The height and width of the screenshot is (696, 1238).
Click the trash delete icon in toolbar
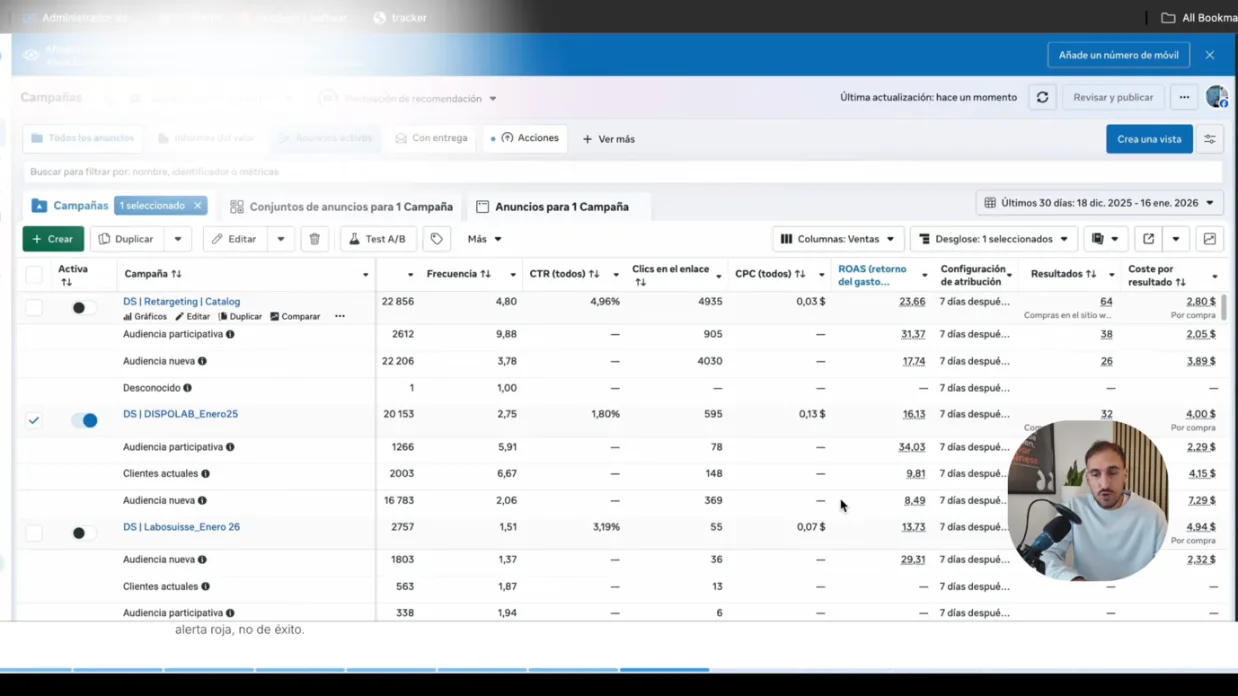[315, 239]
